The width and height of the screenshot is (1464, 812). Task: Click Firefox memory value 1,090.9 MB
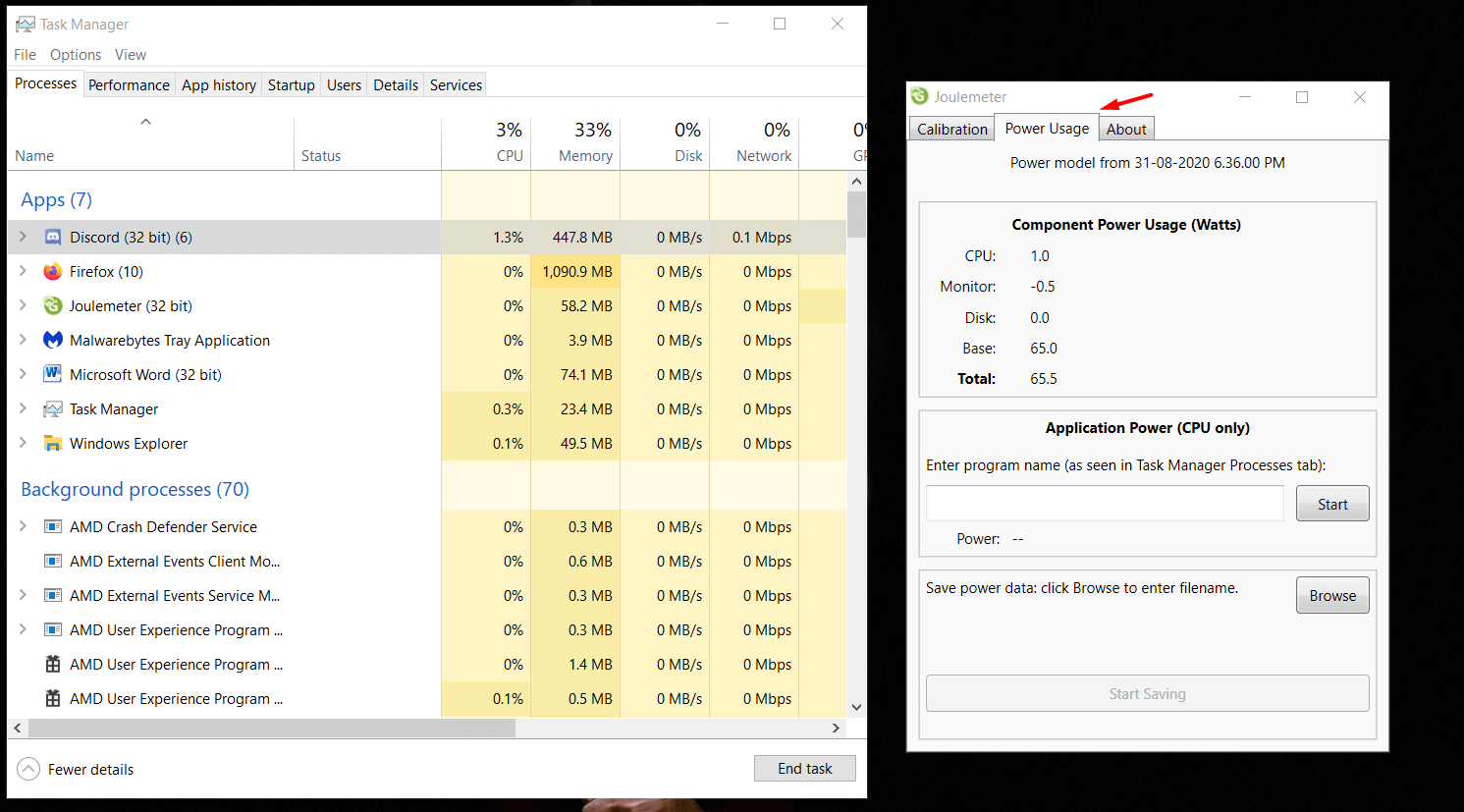[x=577, y=272]
